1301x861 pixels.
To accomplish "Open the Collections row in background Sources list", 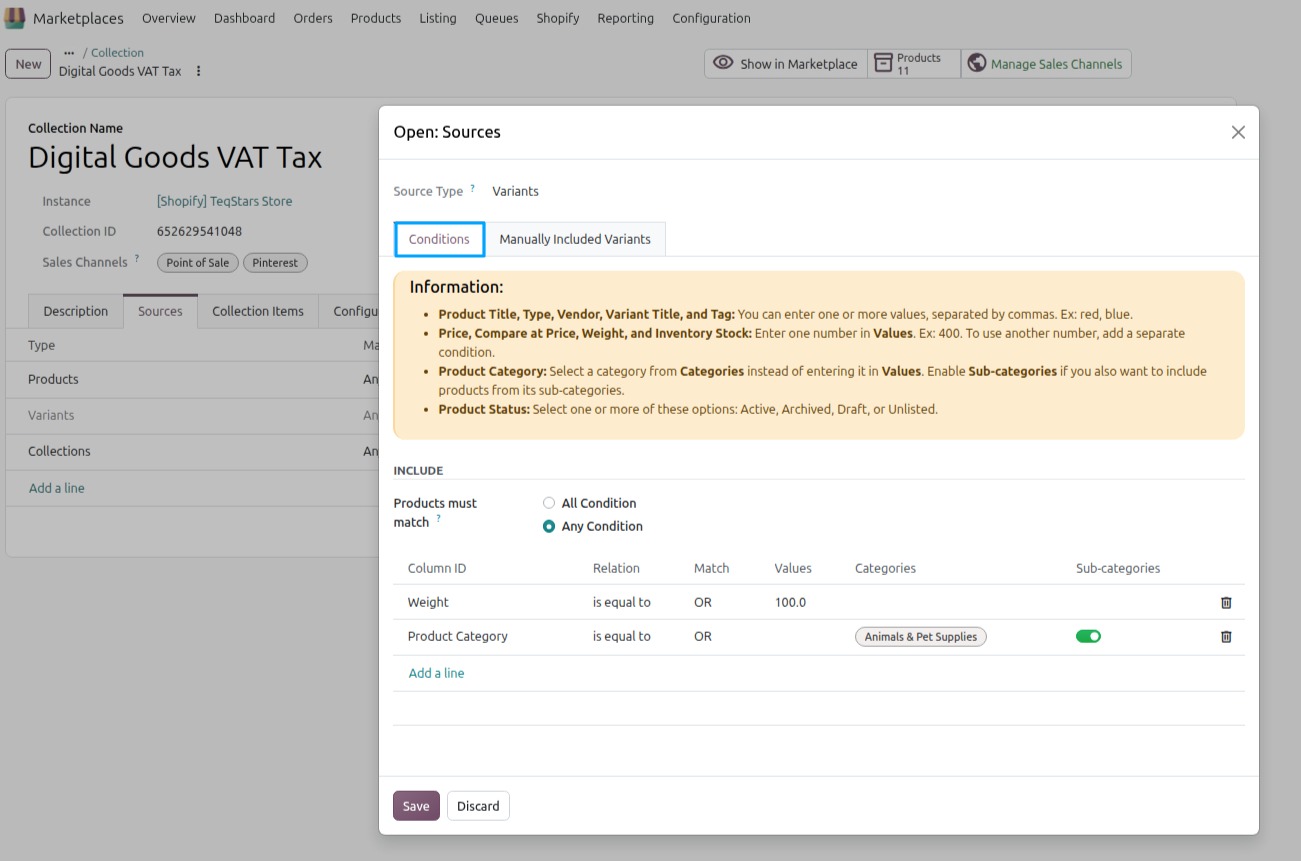I will click(x=192, y=451).
